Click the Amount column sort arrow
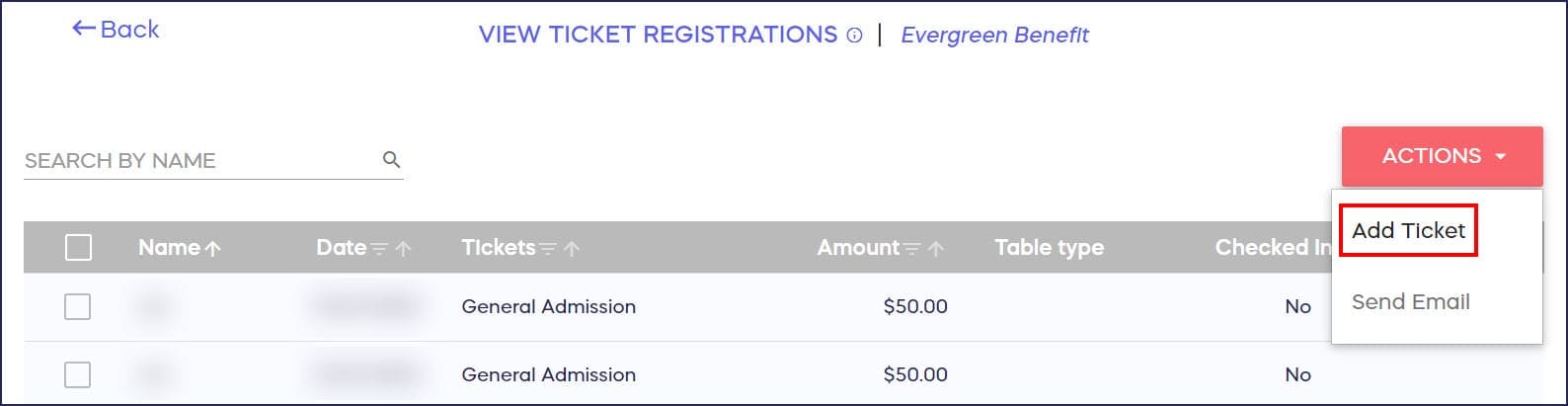 click(x=936, y=249)
